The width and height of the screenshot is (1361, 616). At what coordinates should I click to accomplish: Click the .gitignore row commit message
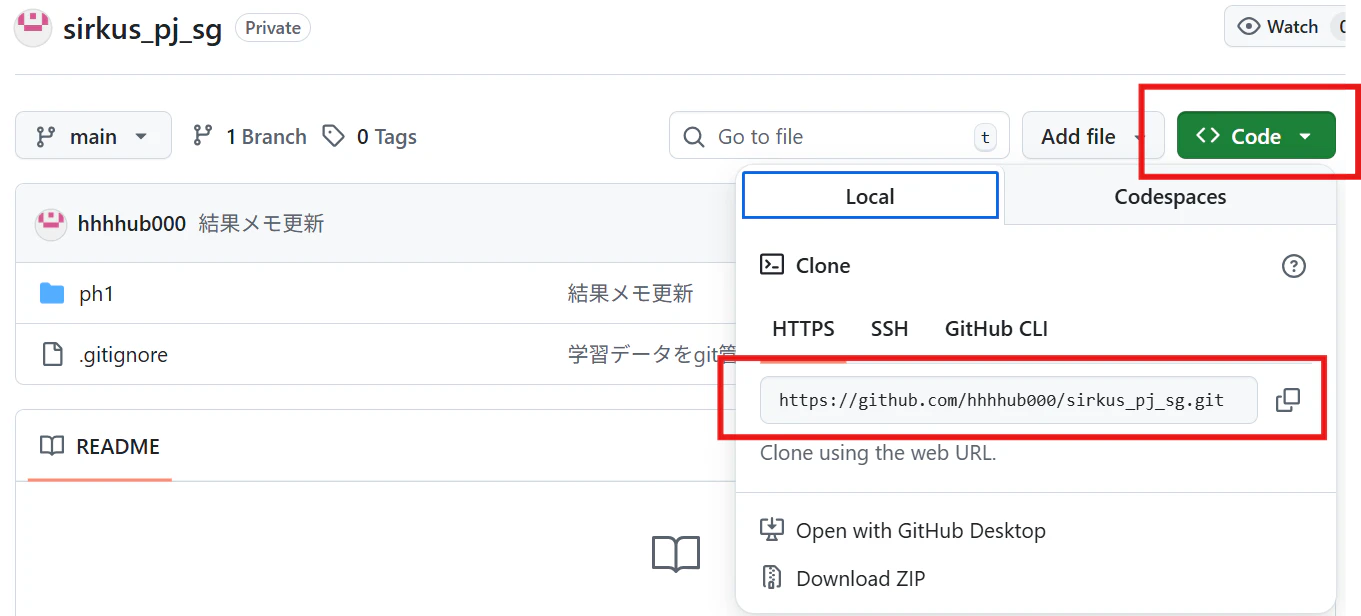tap(652, 354)
